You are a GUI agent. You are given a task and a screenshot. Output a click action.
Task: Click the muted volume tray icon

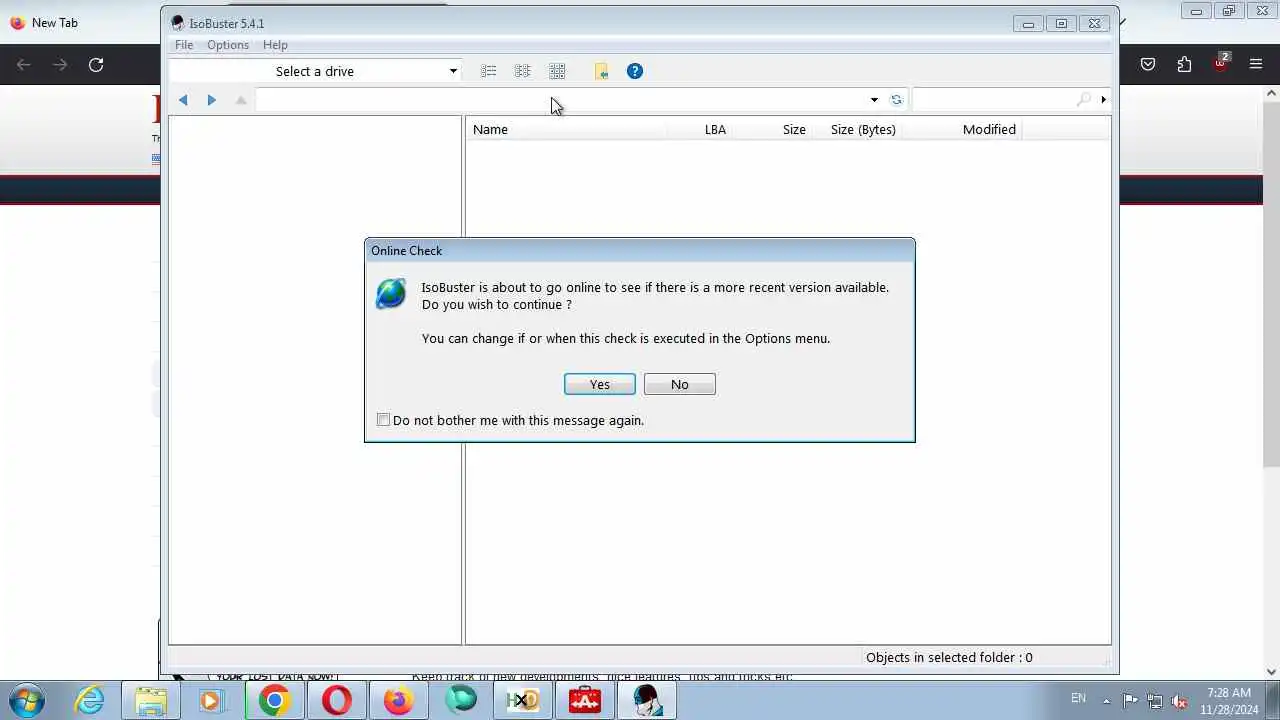pos(1179,700)
